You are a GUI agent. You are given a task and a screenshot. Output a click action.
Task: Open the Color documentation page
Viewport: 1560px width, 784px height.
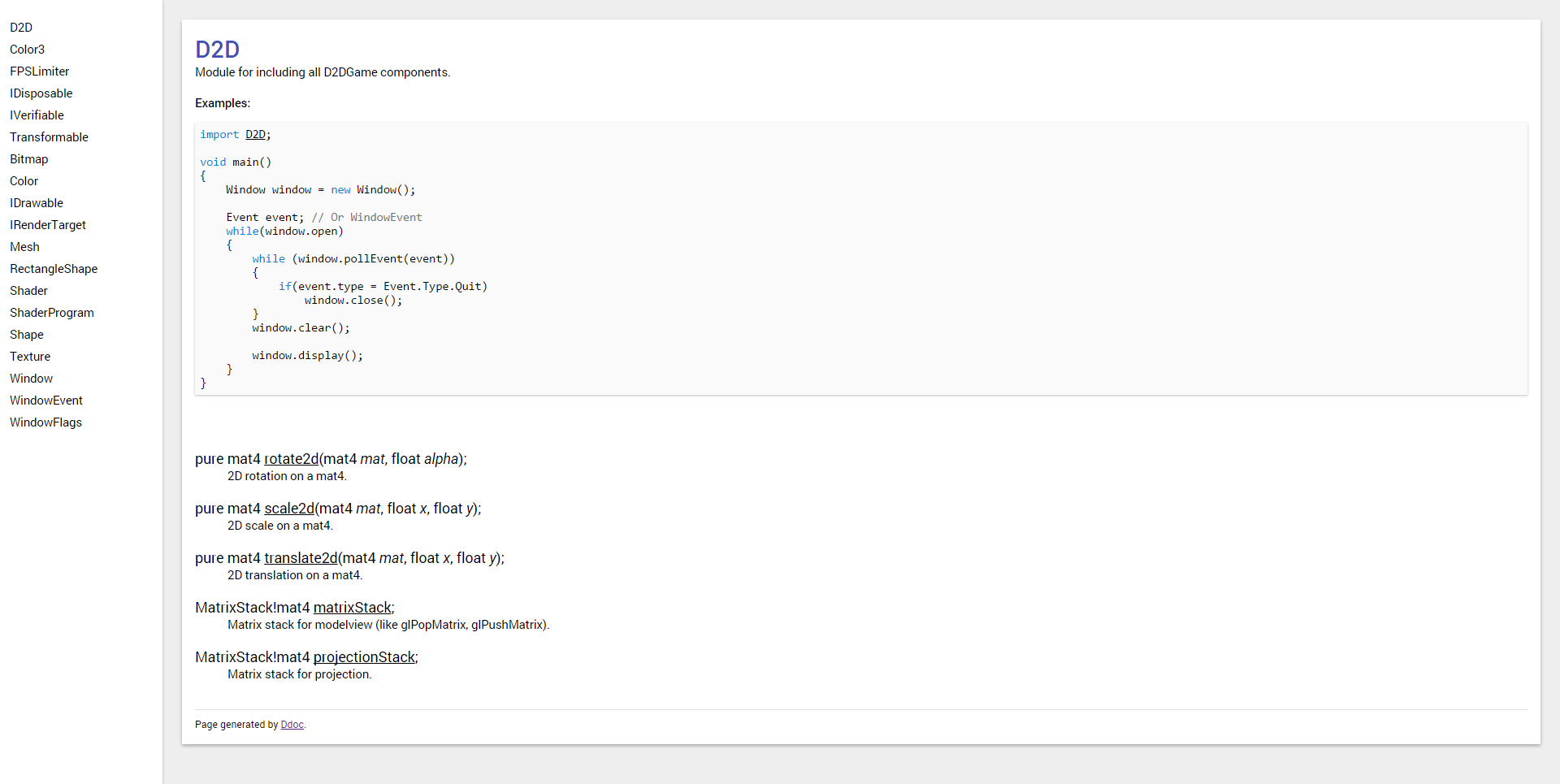[24, 181]
